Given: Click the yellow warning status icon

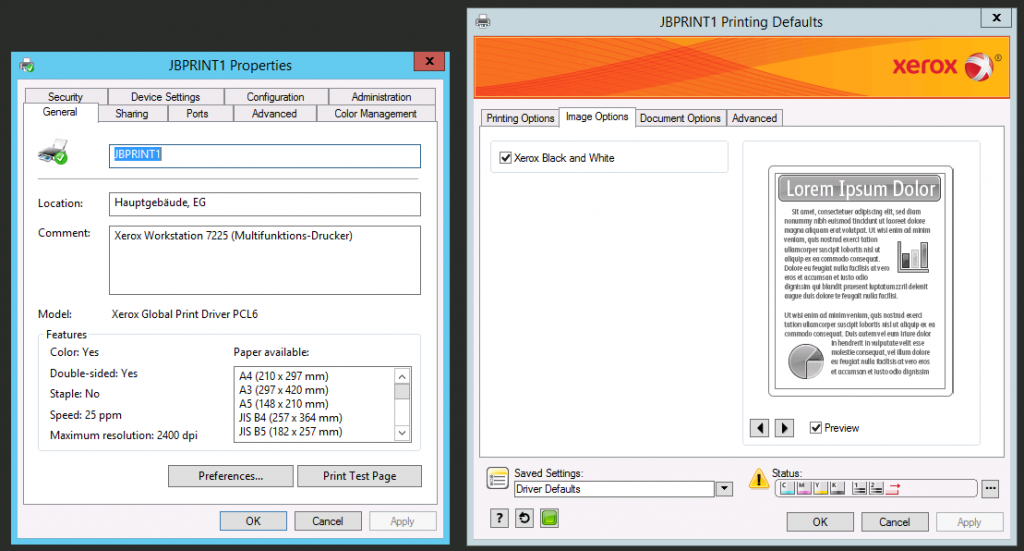Looking at the screenshot, I should (x=759, y=479).
